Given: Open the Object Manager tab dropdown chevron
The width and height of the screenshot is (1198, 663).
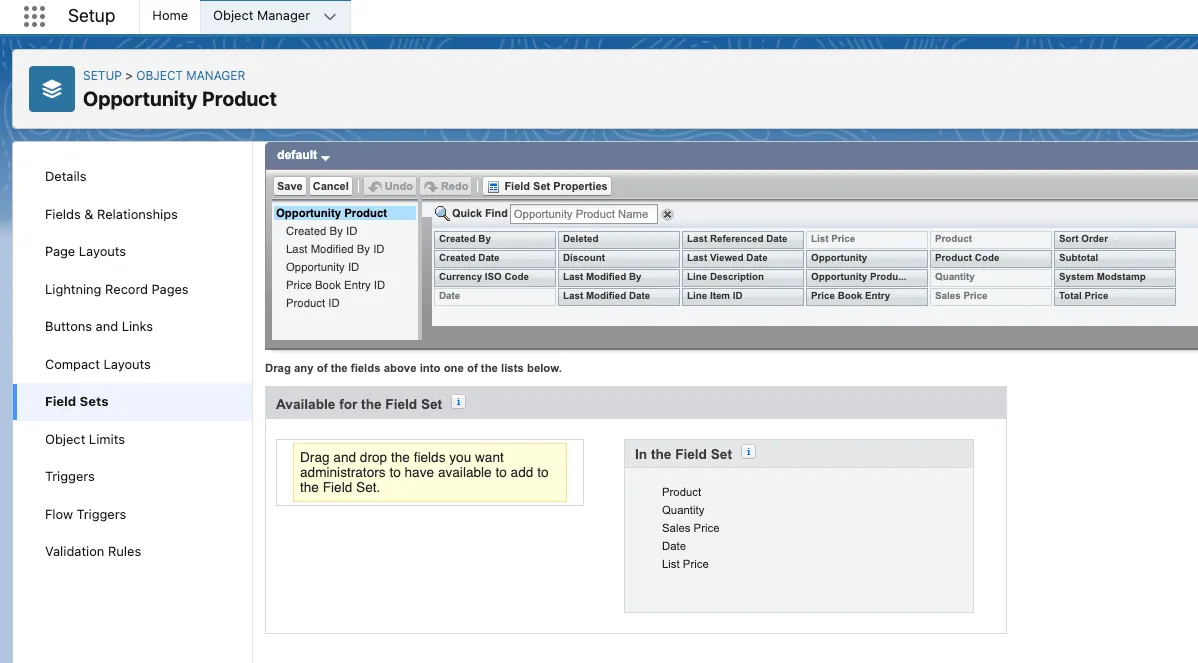Looking at the screenshot, I should 330,16.
